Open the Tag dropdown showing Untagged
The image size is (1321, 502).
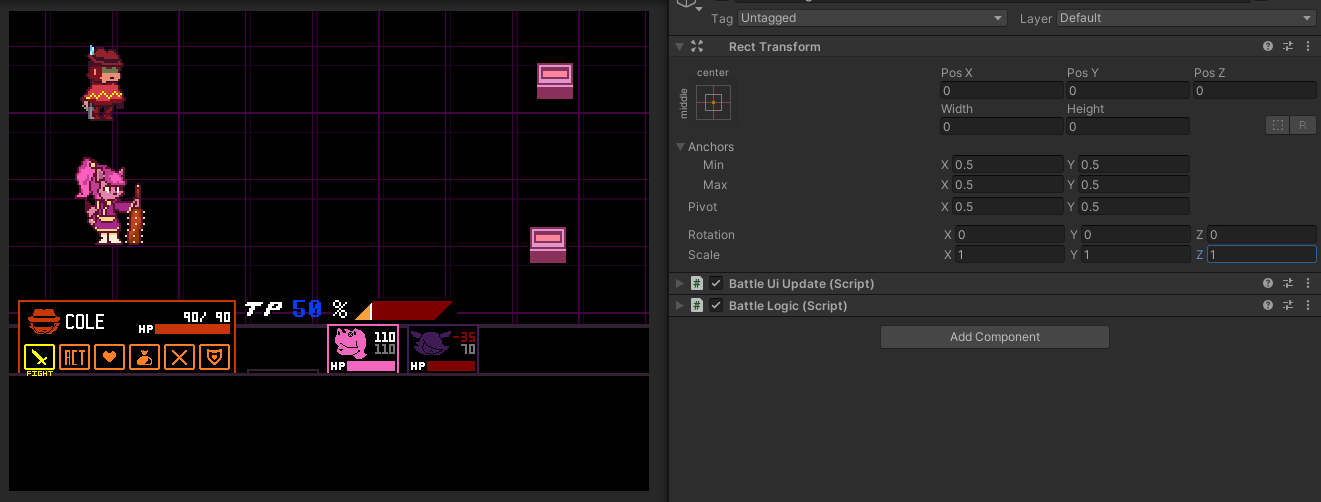pos(872,18)
